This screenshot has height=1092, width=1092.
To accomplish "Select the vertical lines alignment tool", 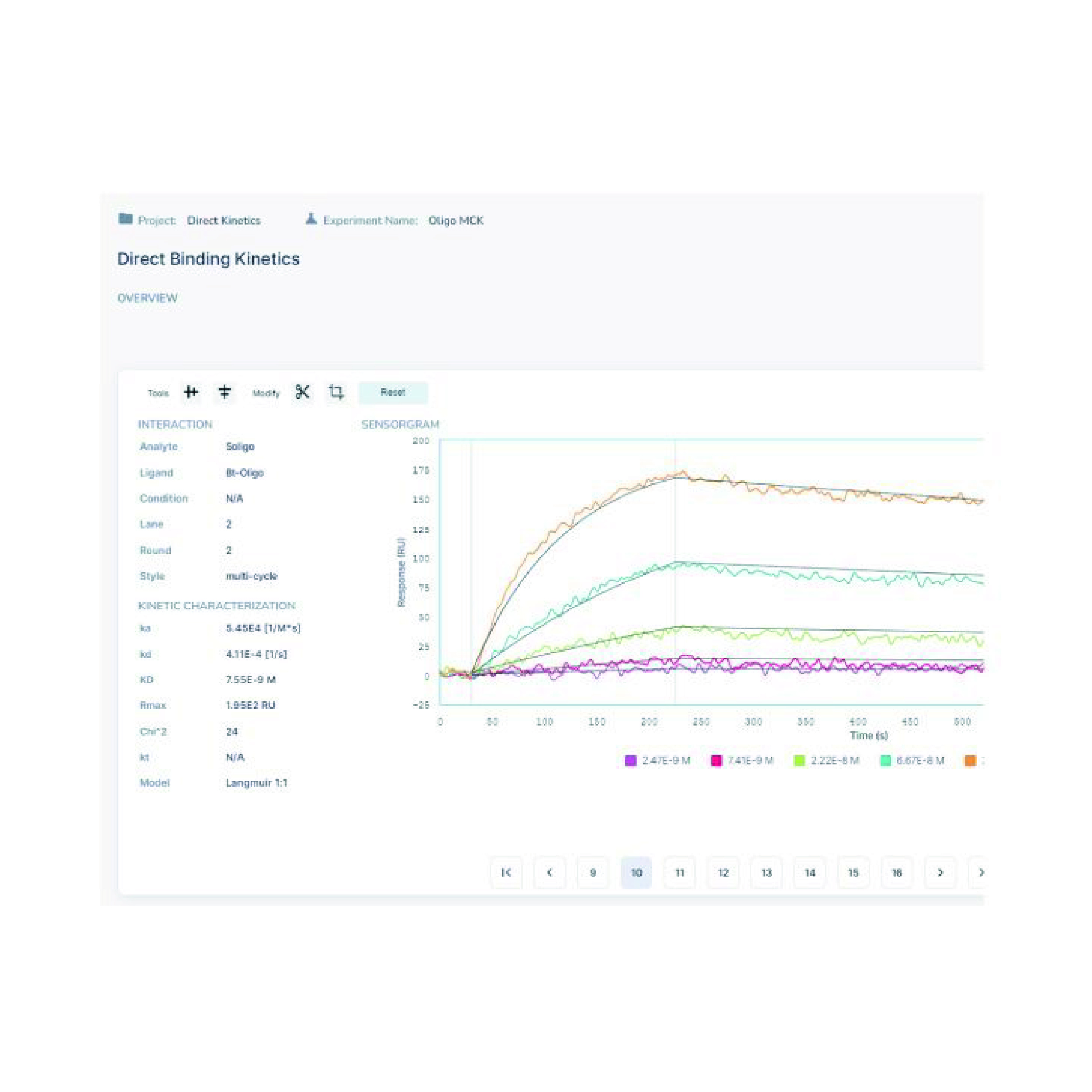I will click(191, 392).
